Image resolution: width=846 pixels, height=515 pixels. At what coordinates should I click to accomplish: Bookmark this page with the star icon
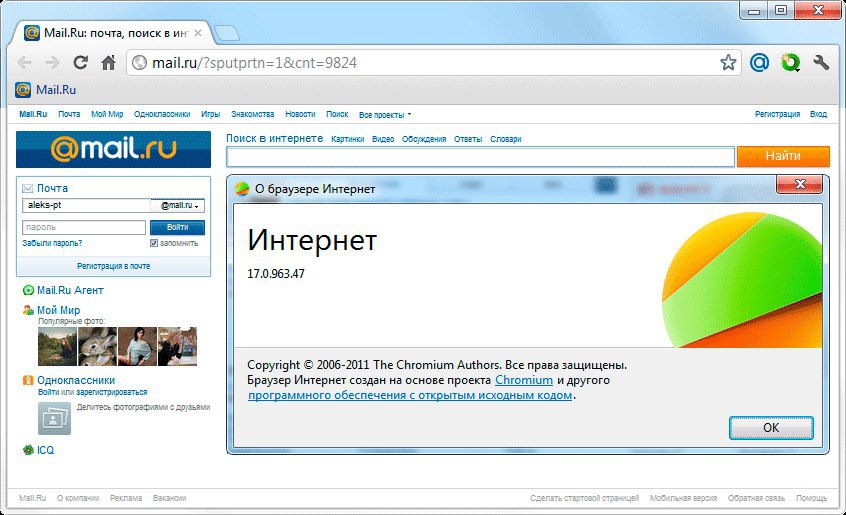pos(728,63)
